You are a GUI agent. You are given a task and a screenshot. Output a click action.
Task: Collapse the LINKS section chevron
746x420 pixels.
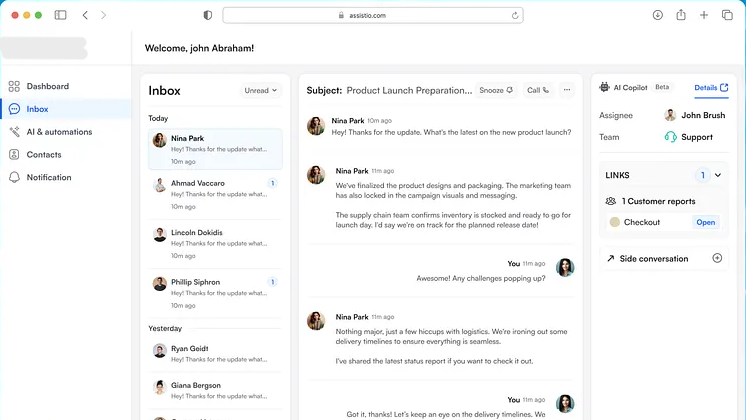pyautogui.click(x=718, y=175)
